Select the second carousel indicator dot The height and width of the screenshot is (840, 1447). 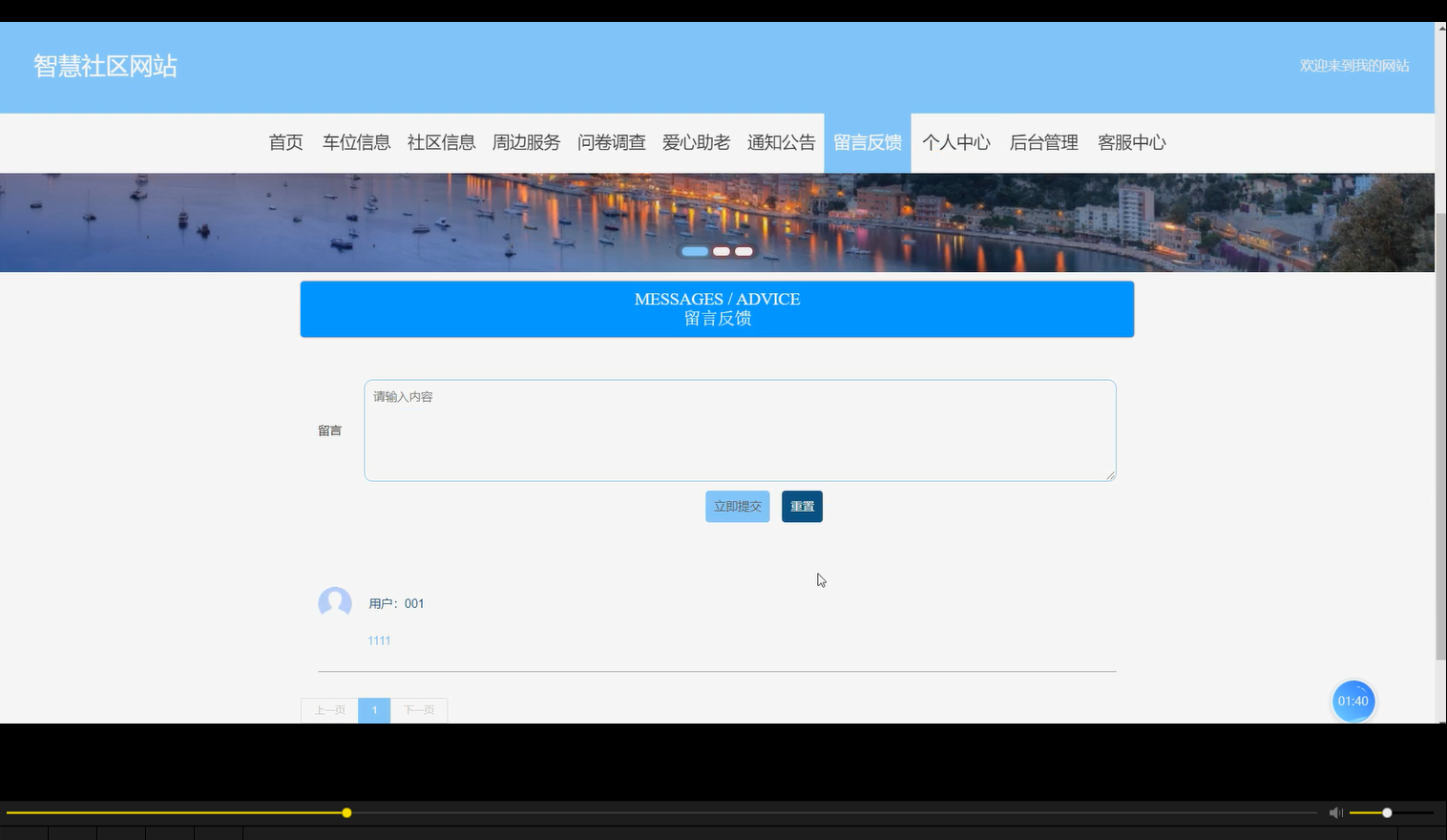pyautogui.click(x=721, y=250)
